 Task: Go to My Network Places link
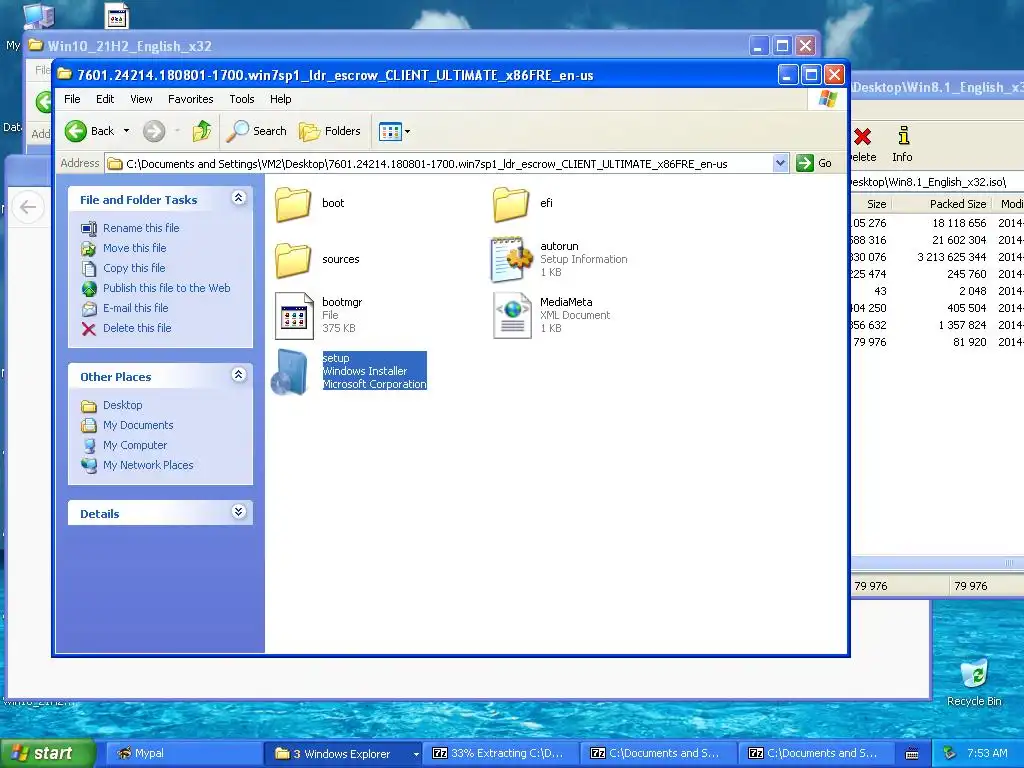(x=148, y=465)
